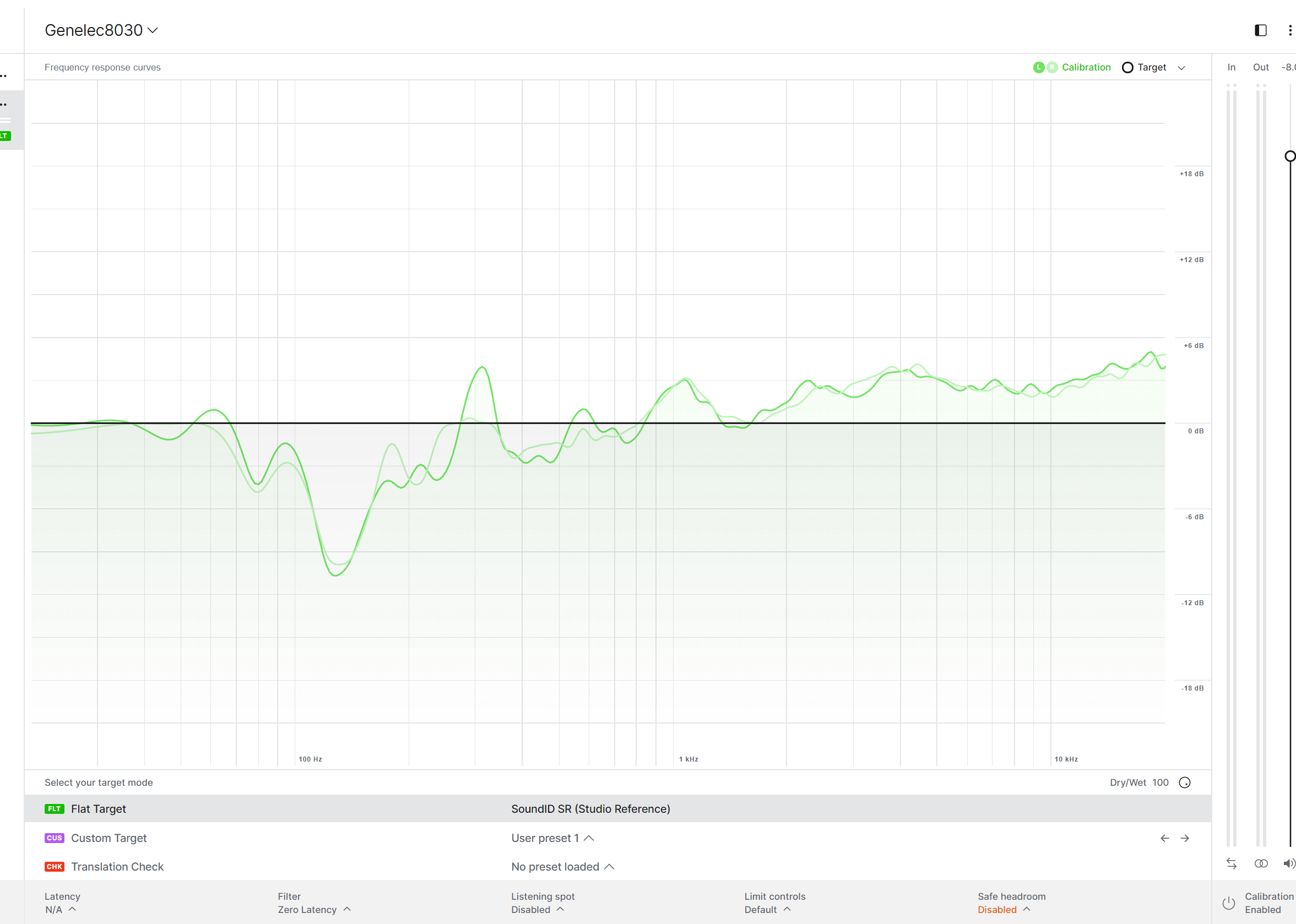Select the Custom Target mode
Viewport: 1296px width, 924px height.
[x=109, y=838]
